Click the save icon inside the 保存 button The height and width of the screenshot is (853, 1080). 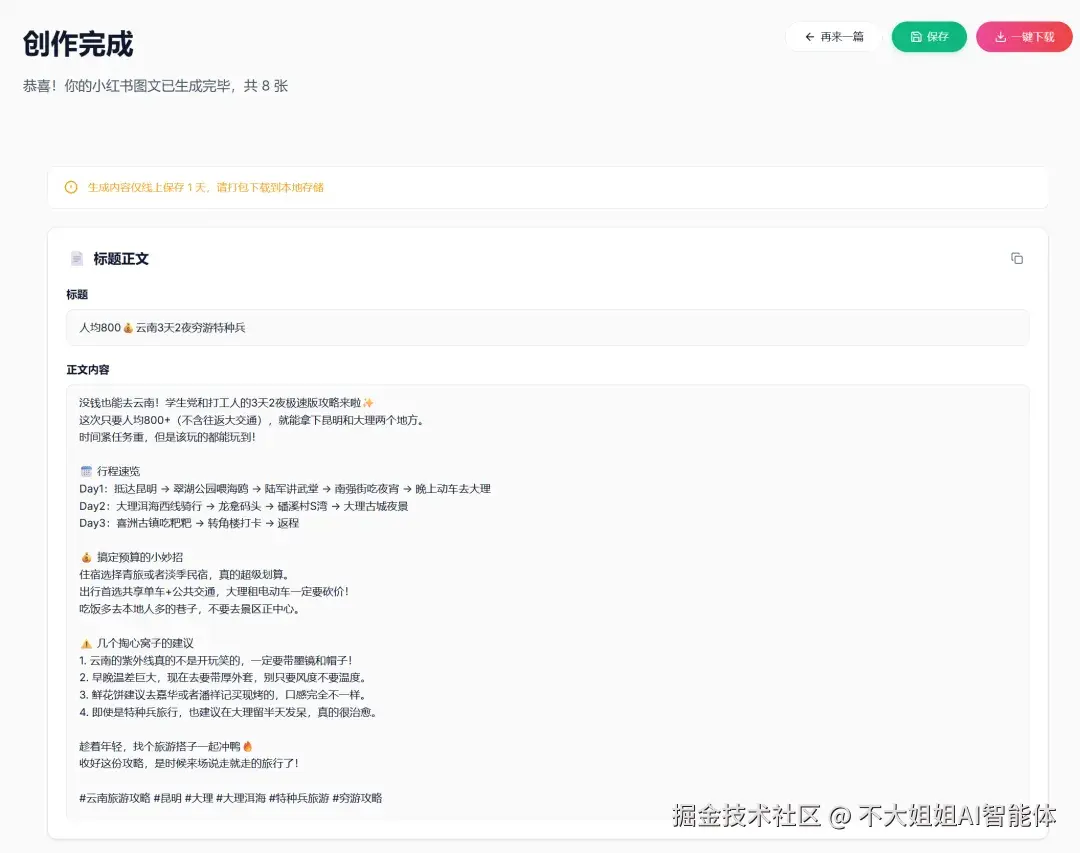(x=915, y=37)
